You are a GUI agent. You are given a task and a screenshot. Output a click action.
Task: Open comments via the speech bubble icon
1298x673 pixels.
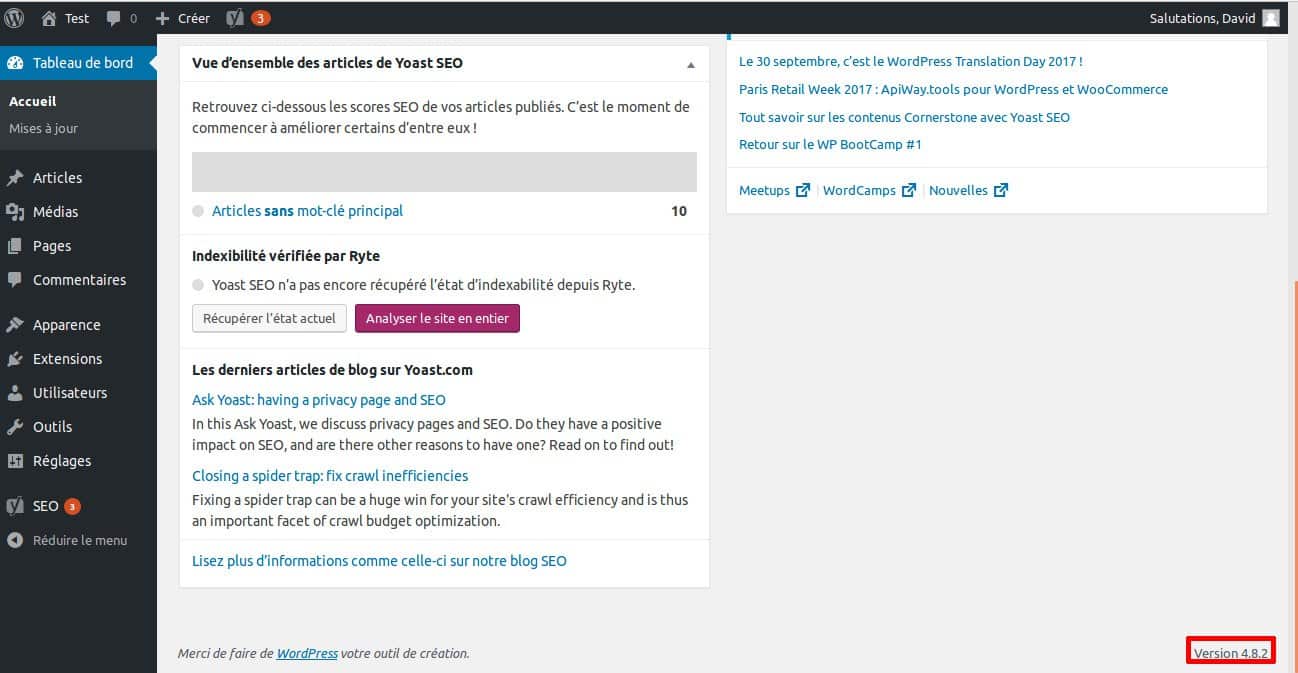(x=113, y=17)
